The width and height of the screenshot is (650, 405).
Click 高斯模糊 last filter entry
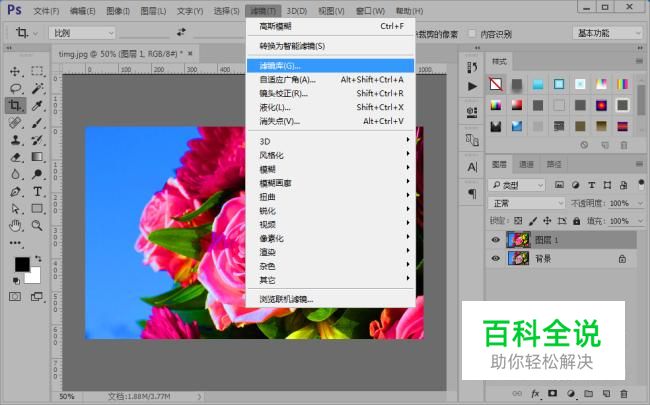click(330, 26)
